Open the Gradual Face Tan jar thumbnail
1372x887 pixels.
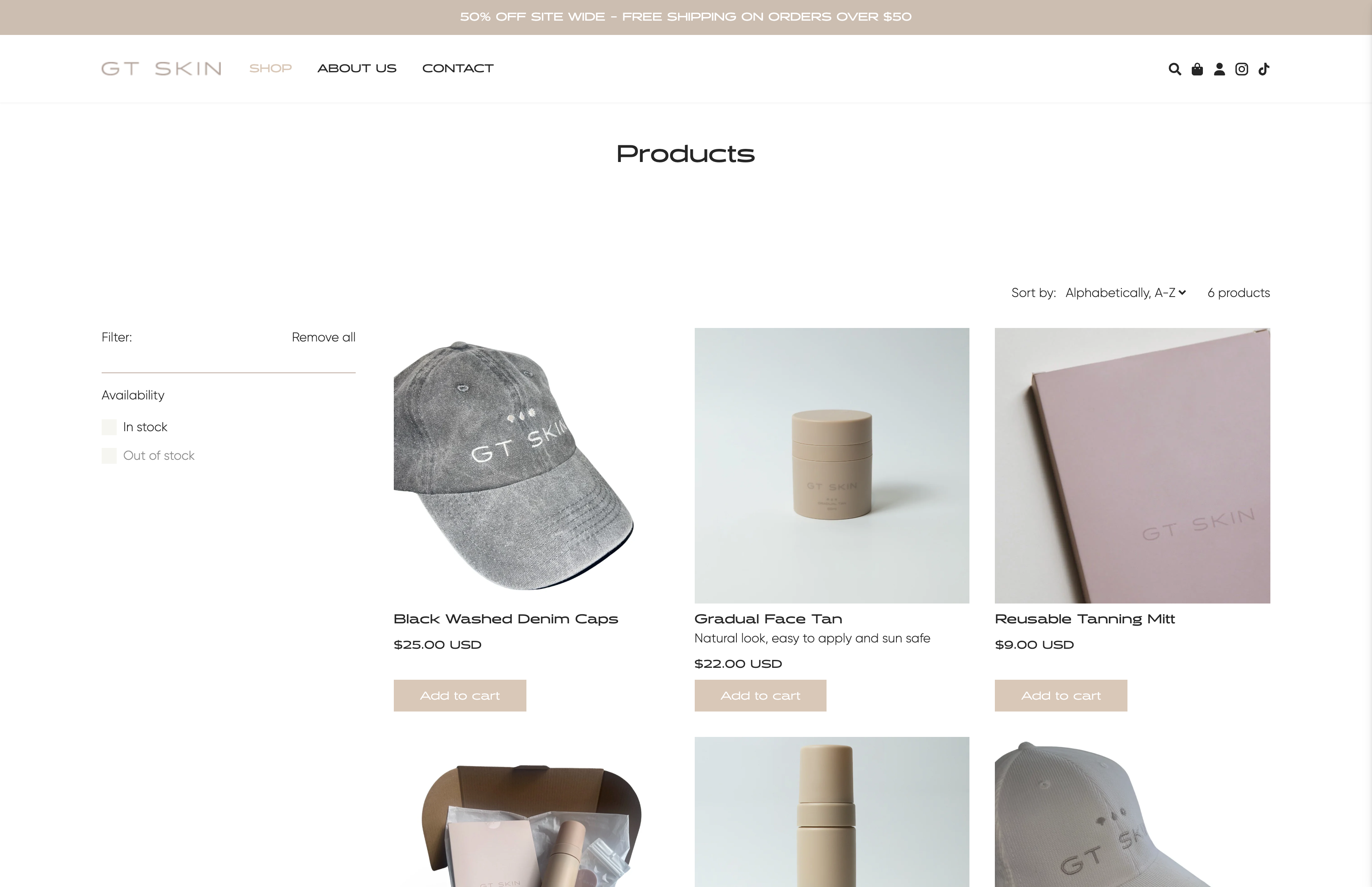tap(831, 465)
